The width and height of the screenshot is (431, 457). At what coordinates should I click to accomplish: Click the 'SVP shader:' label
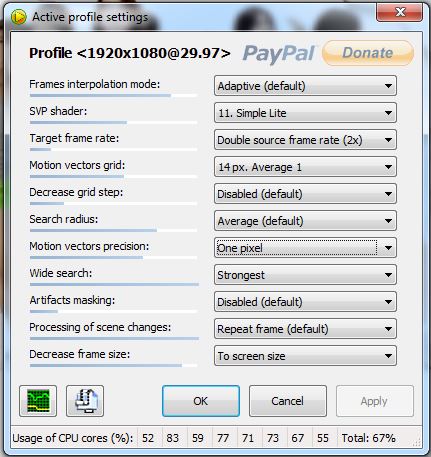pyautogui.click(x=58, y=111)
